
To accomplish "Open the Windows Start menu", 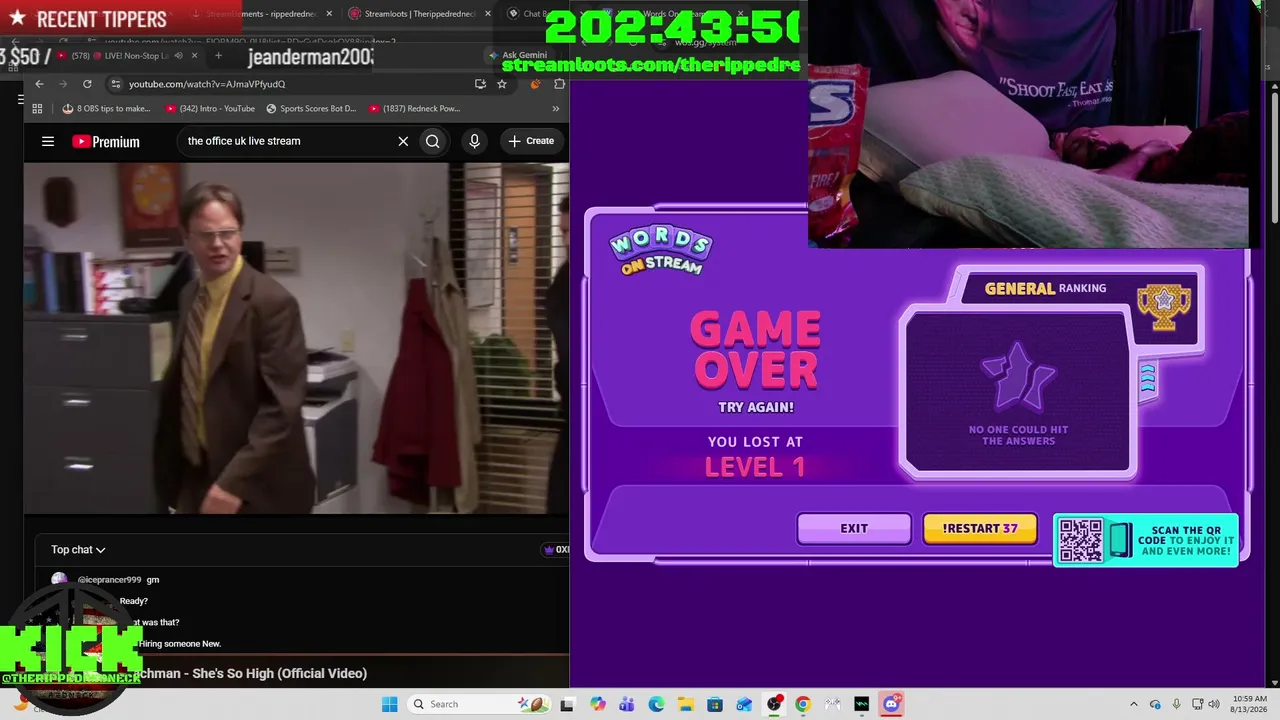I will click(389, 704).
